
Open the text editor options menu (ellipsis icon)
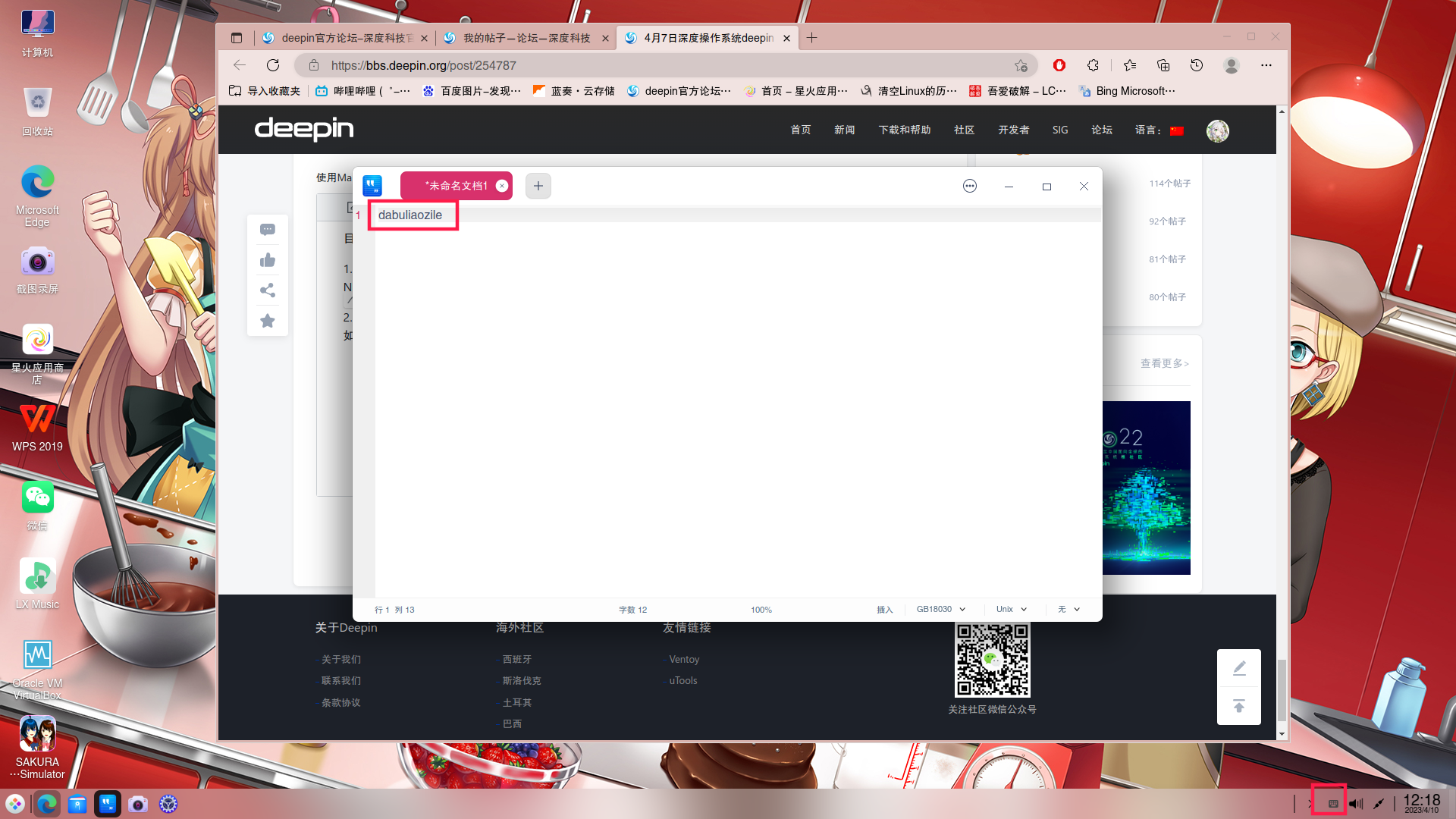(x=970, y=186)
